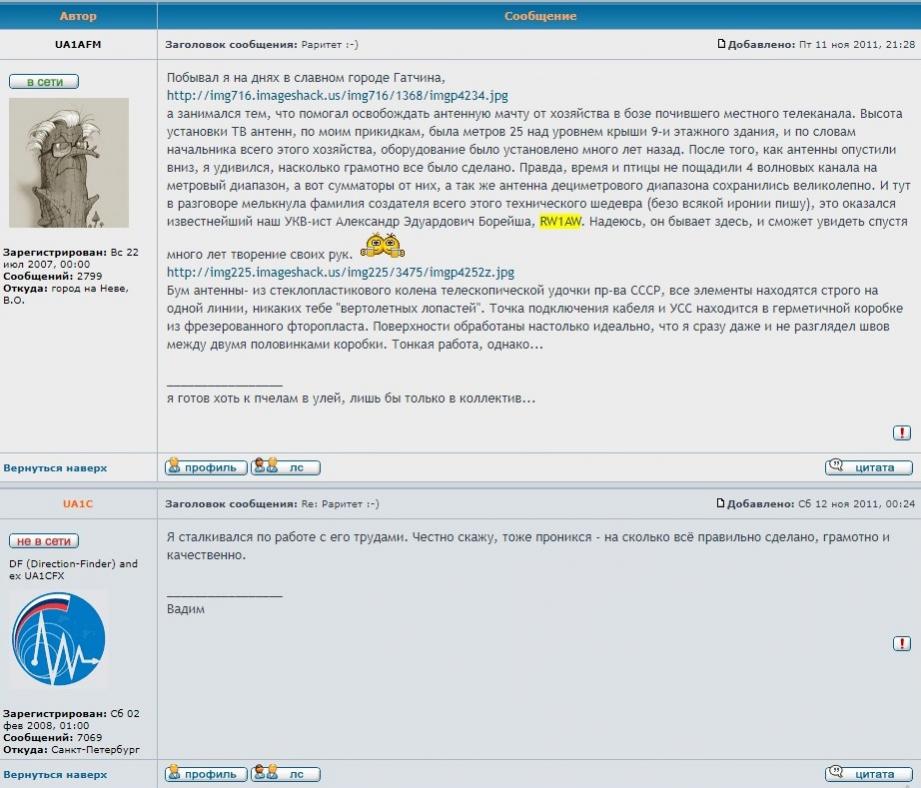The height and width of the screenshot is (788, 921).
Task: Click the post icon beside UA1C's date
Action: pos(720,504)
